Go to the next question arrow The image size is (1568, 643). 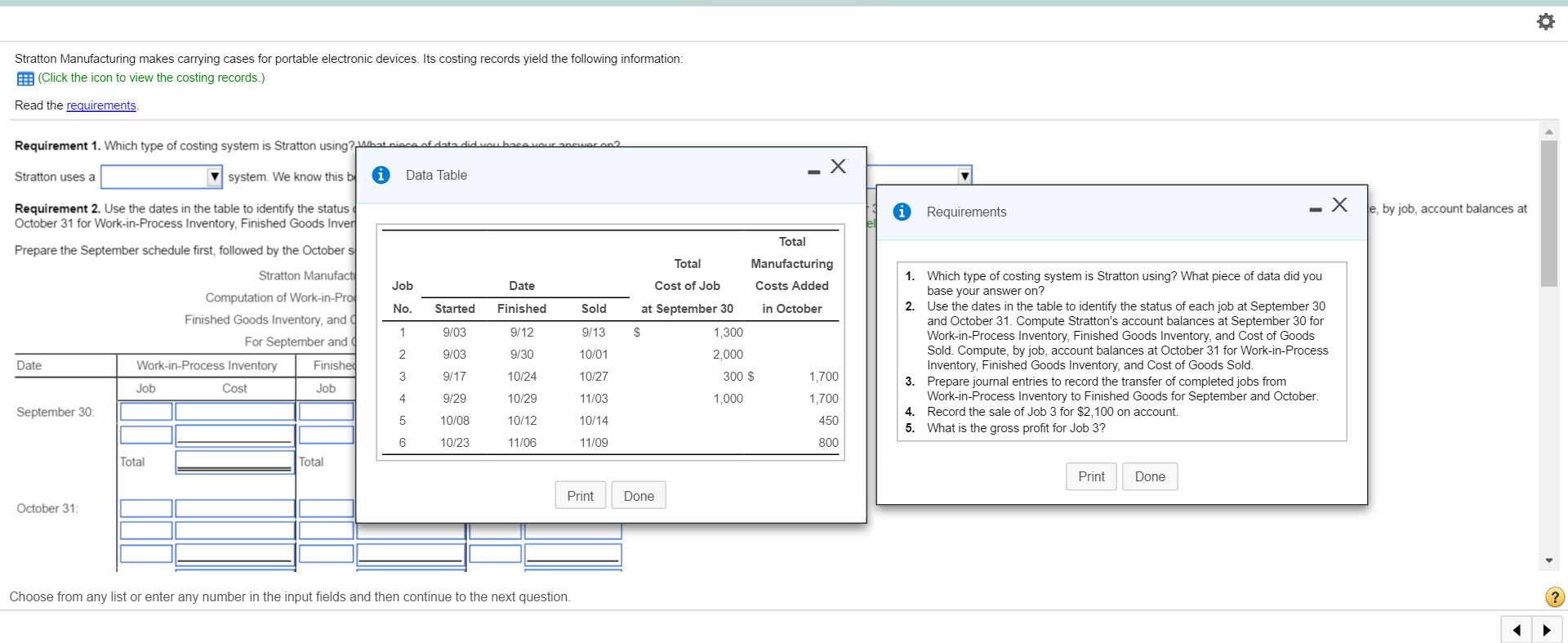[1547, 630]
